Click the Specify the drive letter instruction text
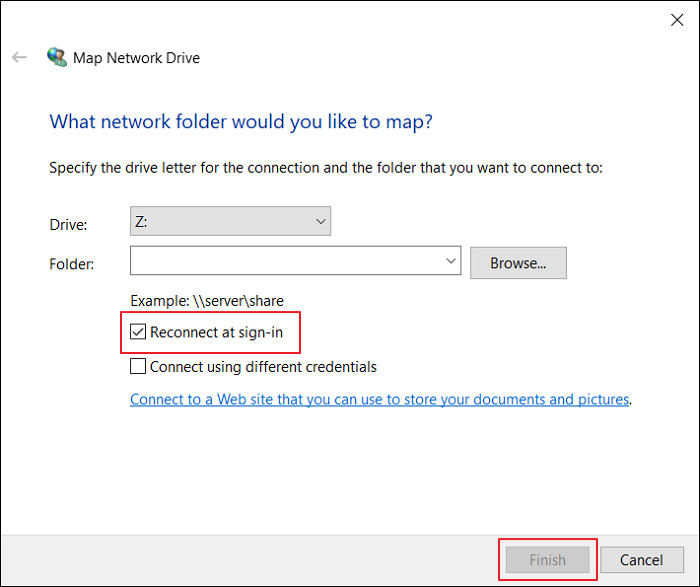This screenshot has width=700, height=587. click(x=326, y=168)
